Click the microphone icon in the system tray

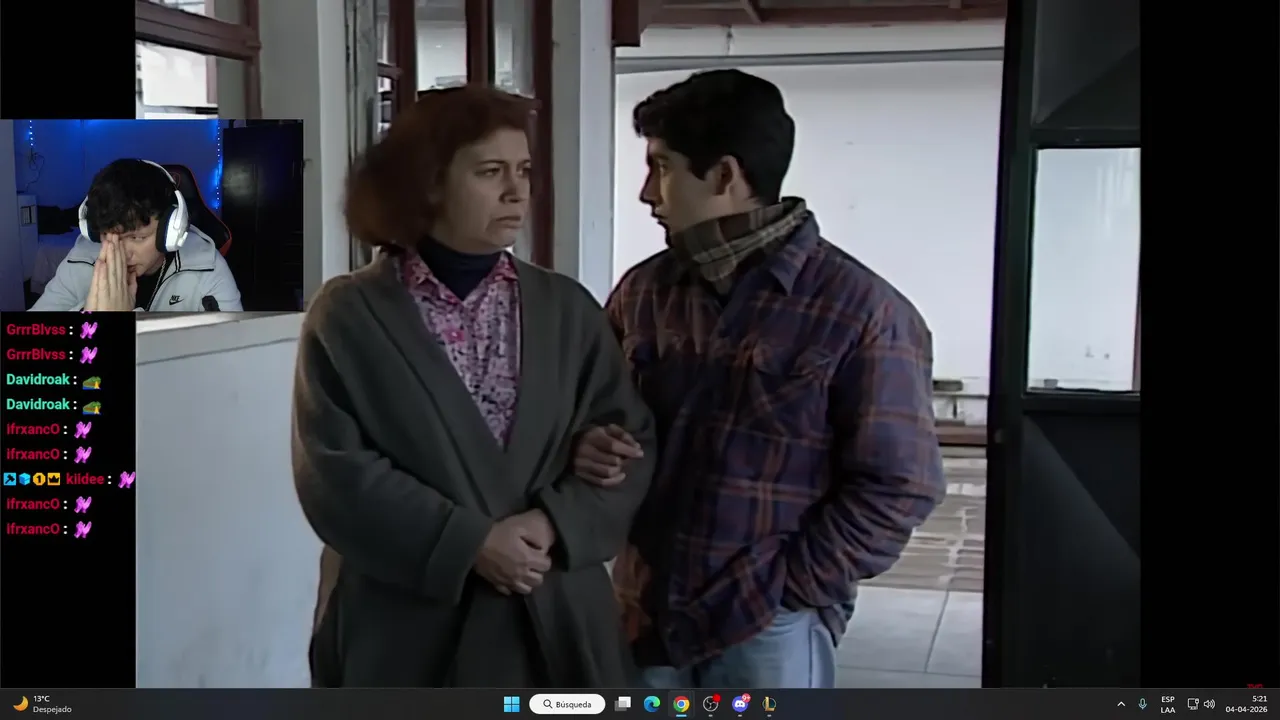click(x=1142, y=704)
